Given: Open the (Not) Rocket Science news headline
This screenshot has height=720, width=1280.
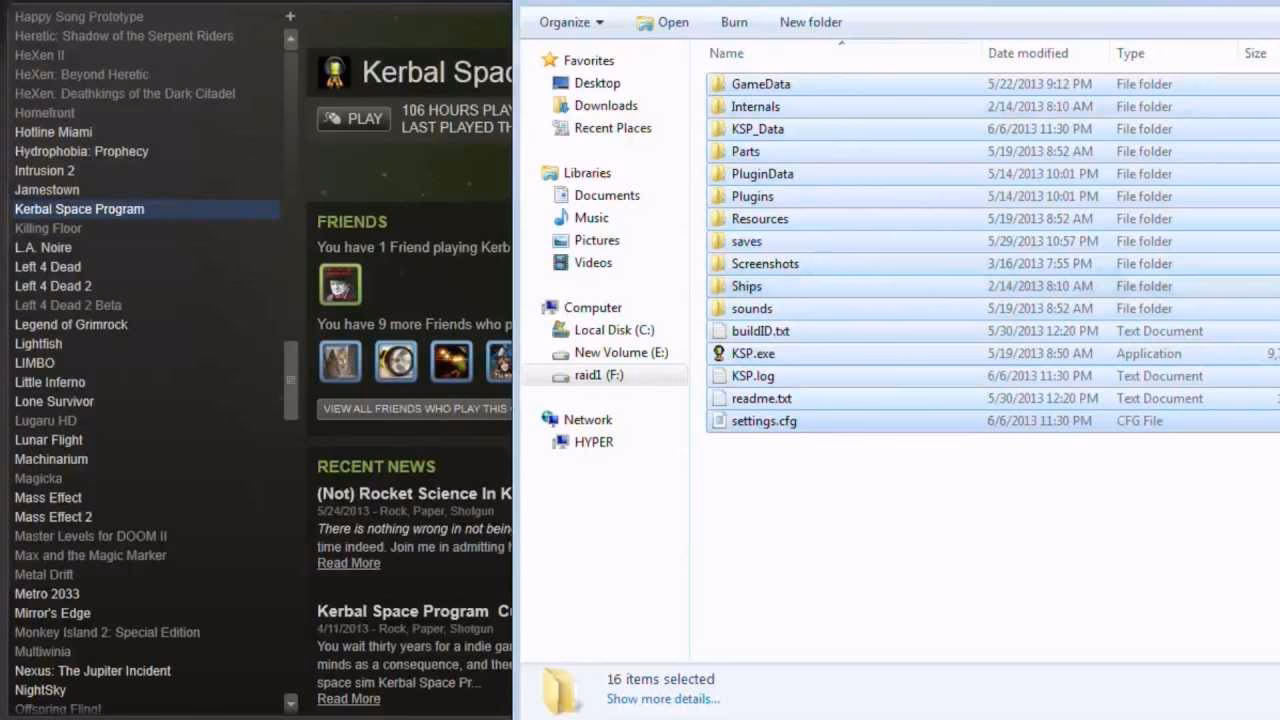Looking at the screenshot, I should (x=414, y=493).
